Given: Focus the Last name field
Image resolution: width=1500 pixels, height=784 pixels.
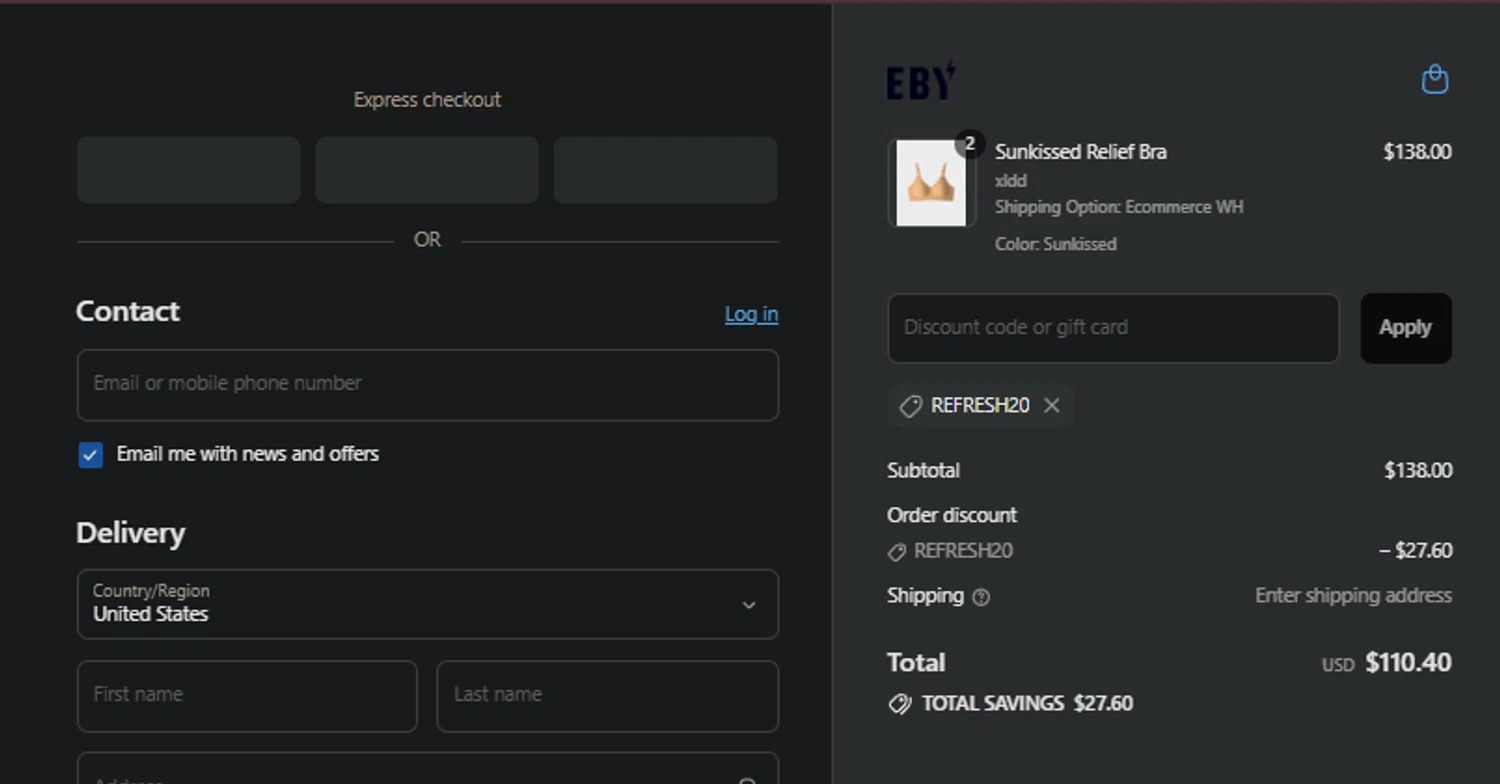Looking at the screenshot, I should 607,696.
